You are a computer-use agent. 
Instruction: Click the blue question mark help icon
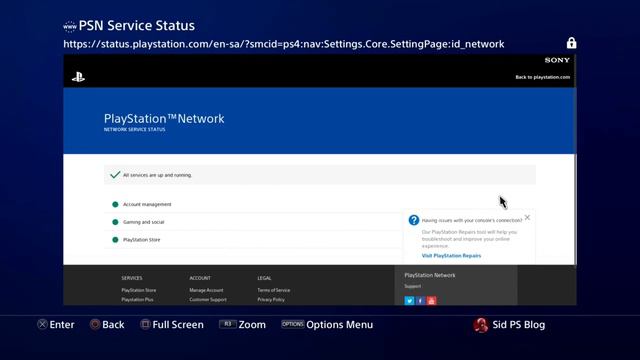pos(413,220)
